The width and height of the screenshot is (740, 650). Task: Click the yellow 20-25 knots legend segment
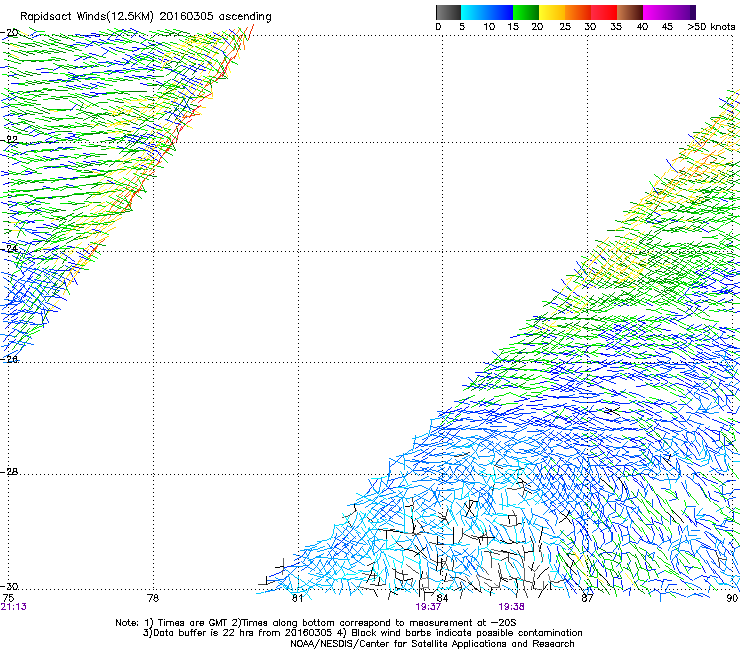[x=552, y=12]
